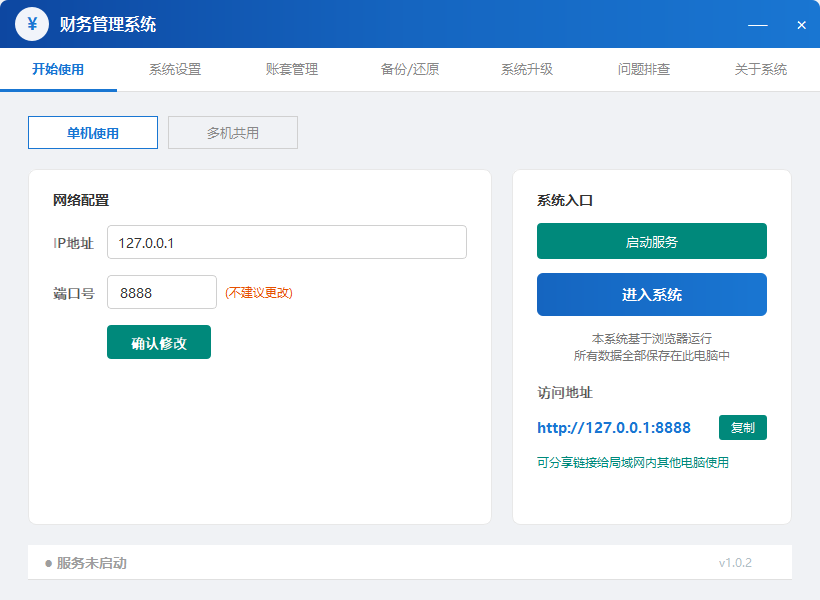Screen dimensions: 820x600
Task: Switch to 多机共用 mode
Action: point(233,132)
